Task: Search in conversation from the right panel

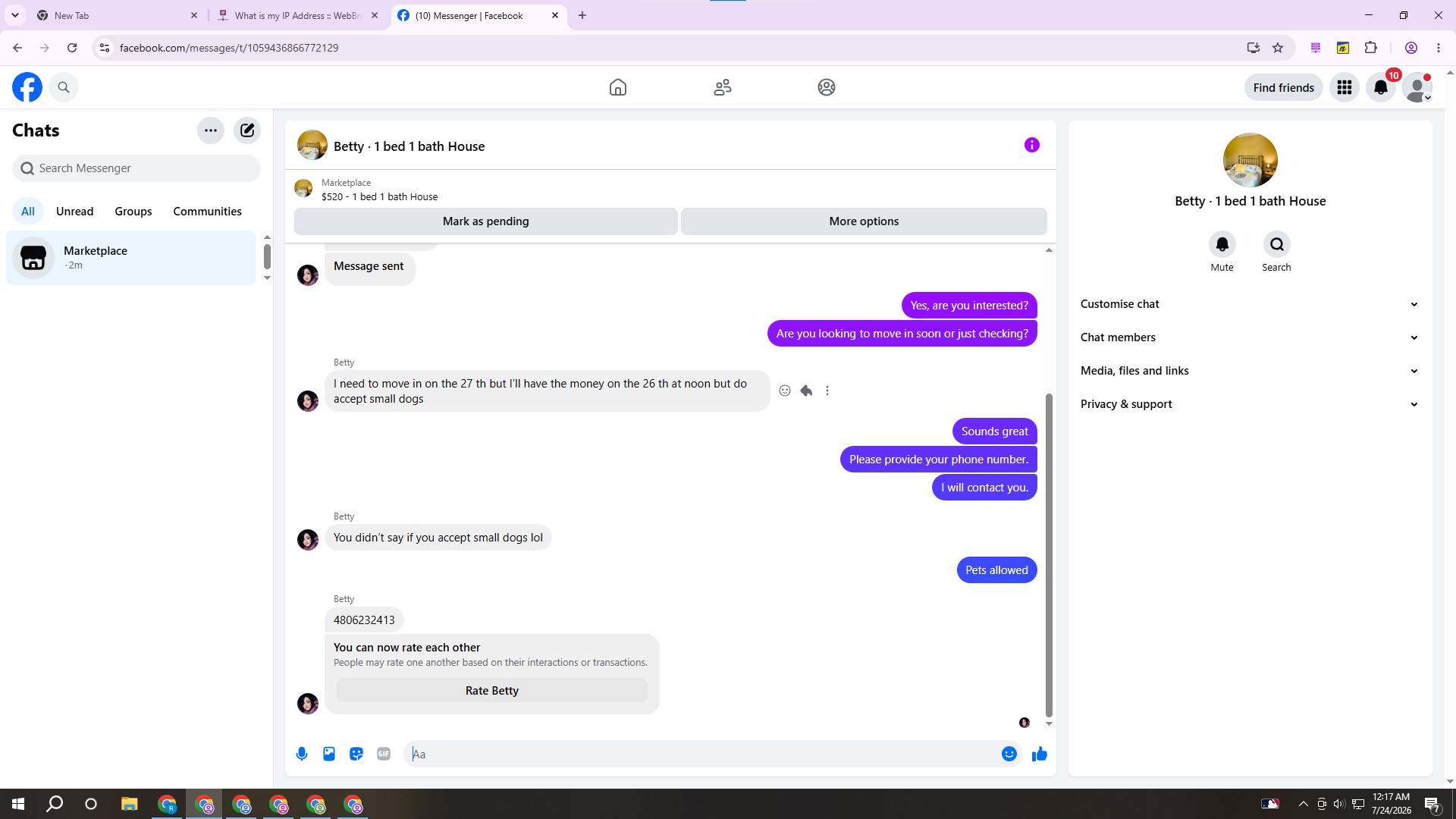Action: pos(1277,244)
